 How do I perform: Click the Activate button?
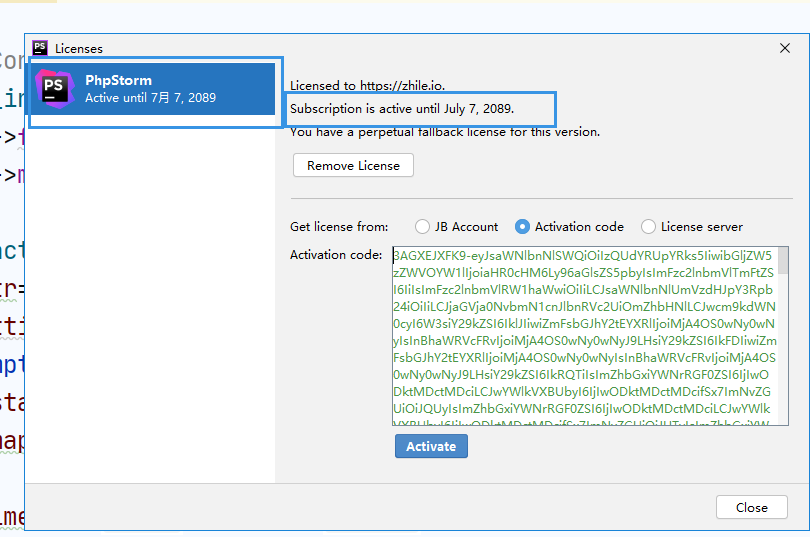click(431, 446)
